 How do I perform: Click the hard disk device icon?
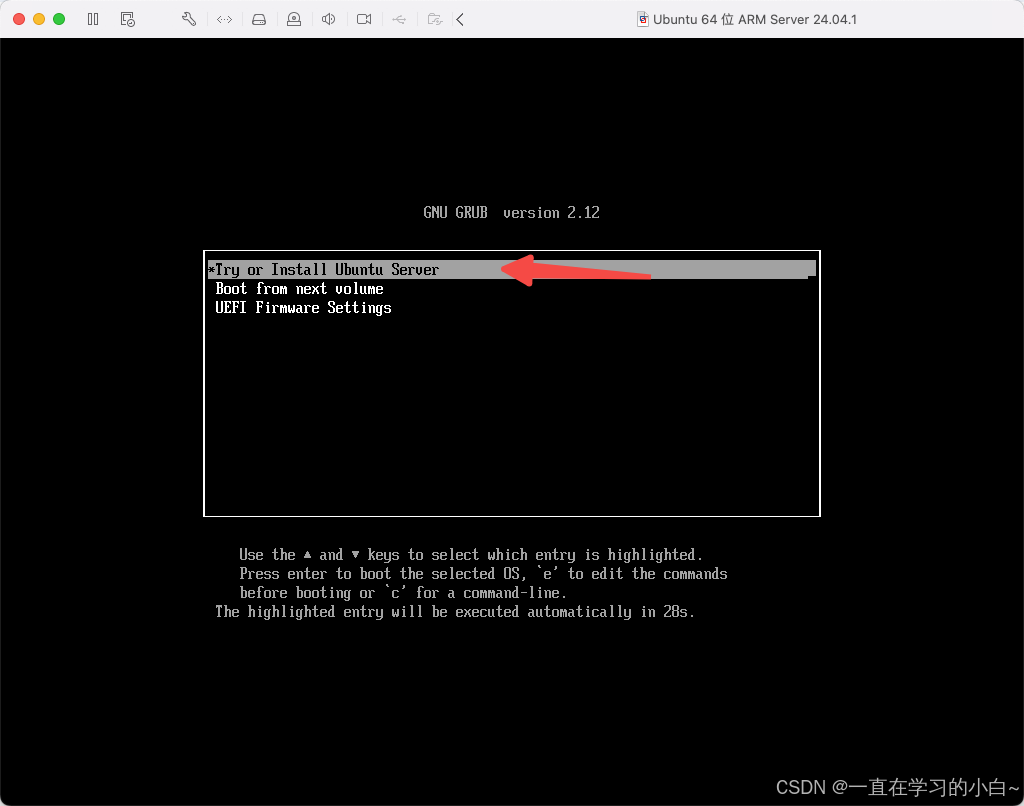[x=259, y=20]
